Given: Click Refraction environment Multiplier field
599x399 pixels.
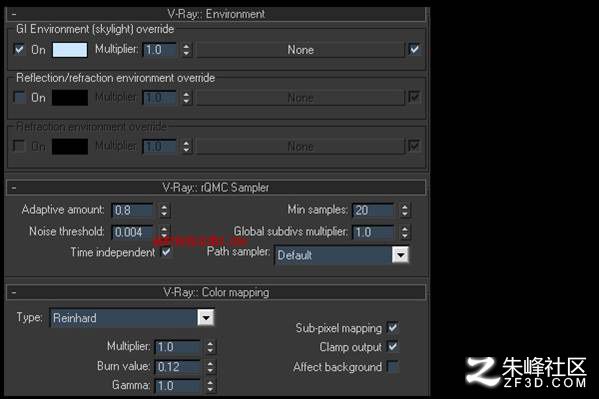Looking at the screenshot, I should (160, 146).
